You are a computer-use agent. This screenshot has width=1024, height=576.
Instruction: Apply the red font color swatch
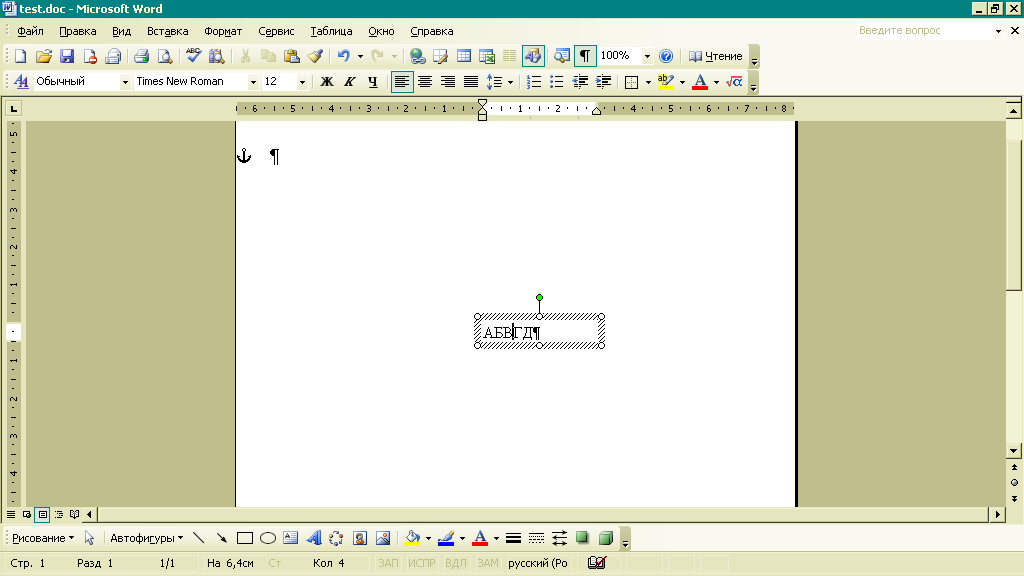pyautogui.click(x=700, y=82)
